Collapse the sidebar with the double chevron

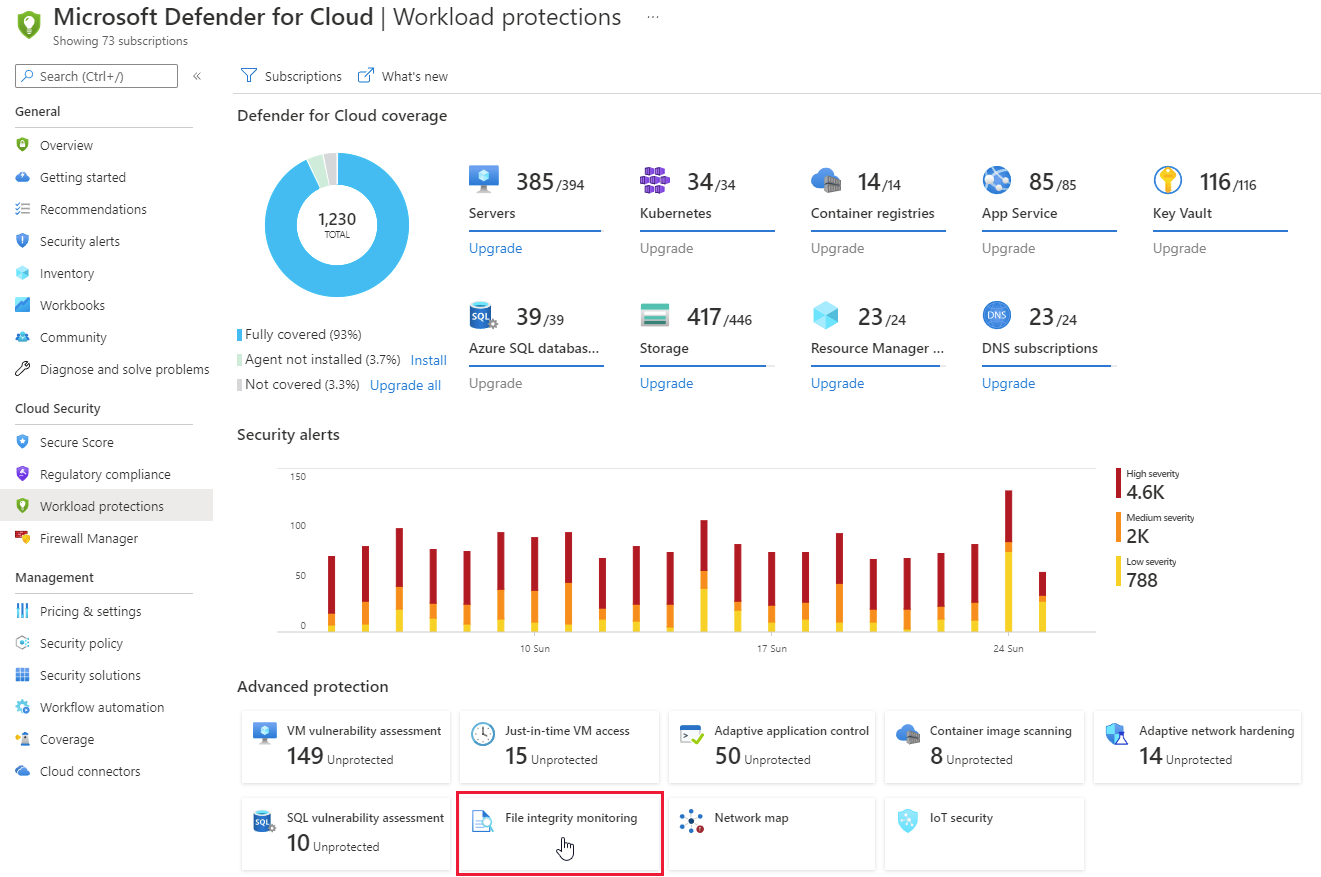[x=197, y=76]
